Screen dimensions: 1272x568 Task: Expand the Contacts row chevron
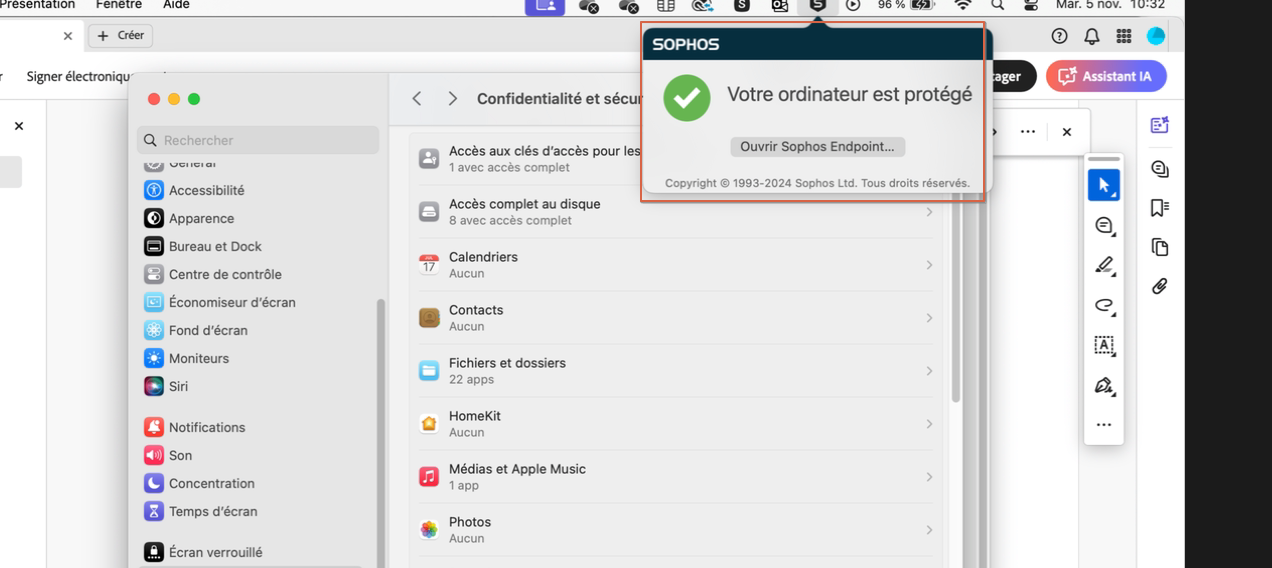(x=929, y=318)
